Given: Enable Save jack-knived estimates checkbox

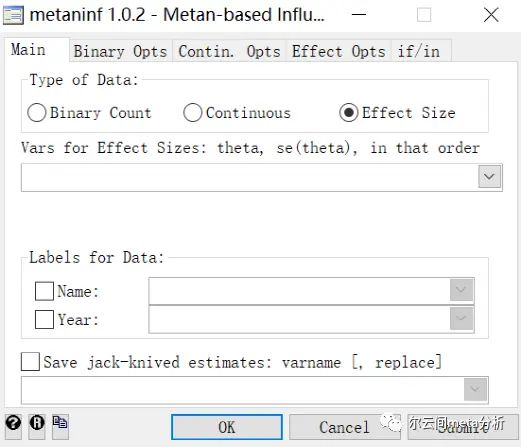Looking at the screenshot, I should point(30,362).
